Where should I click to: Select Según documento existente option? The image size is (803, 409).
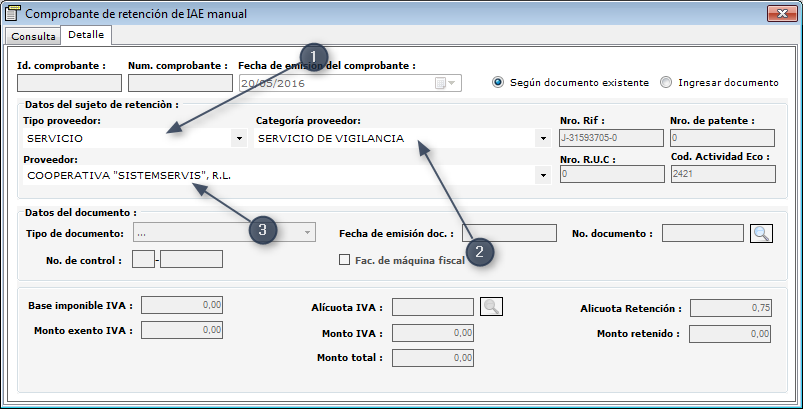click(x=570, y=82)
